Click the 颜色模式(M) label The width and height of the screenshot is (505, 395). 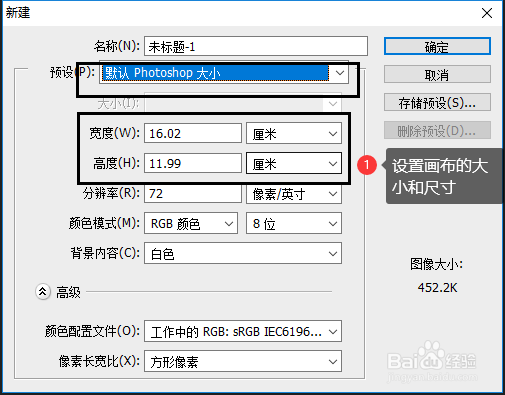coord(104,223)
